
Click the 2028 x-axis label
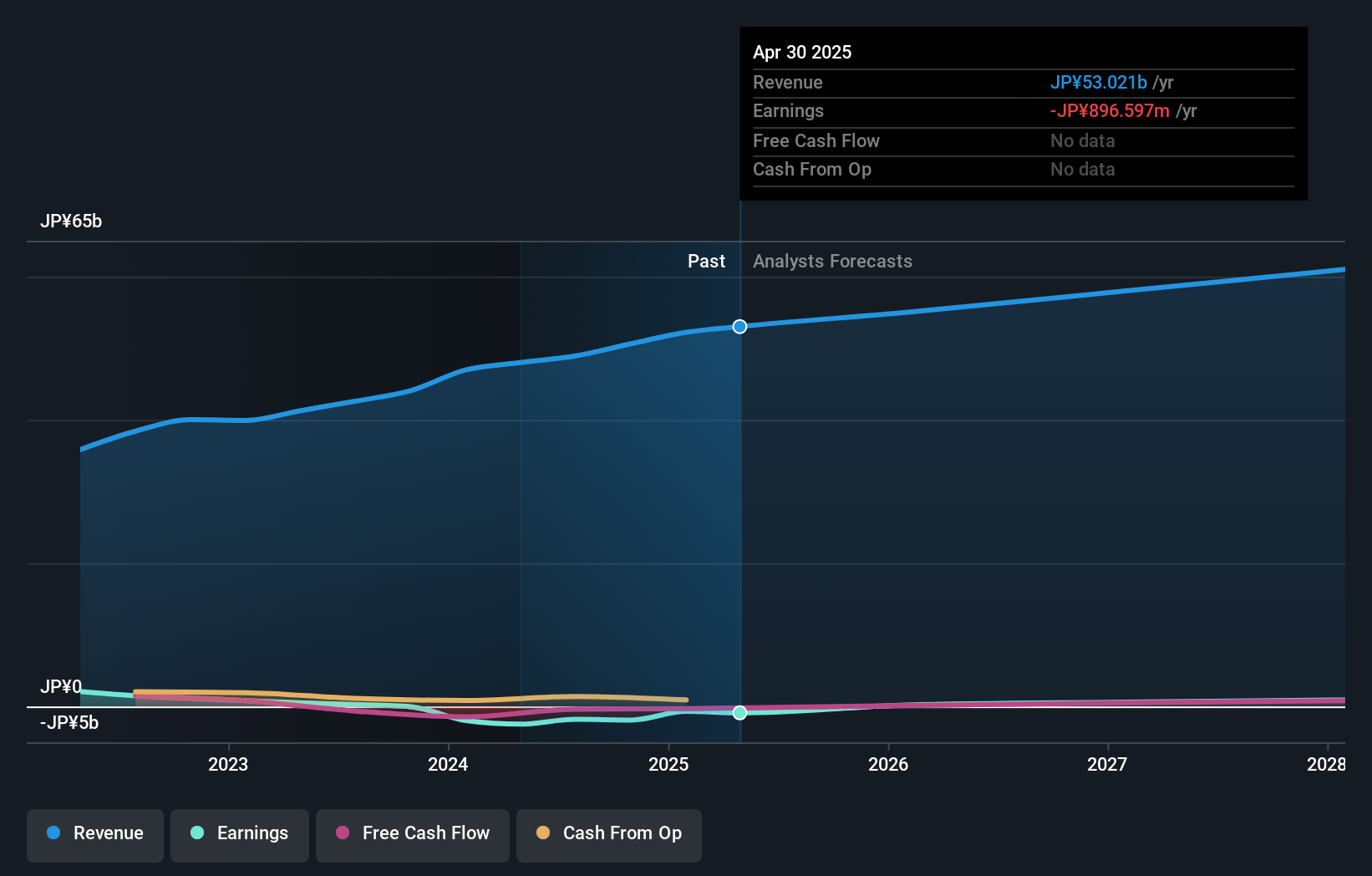pyautogui.click(x=1326, y=765)
